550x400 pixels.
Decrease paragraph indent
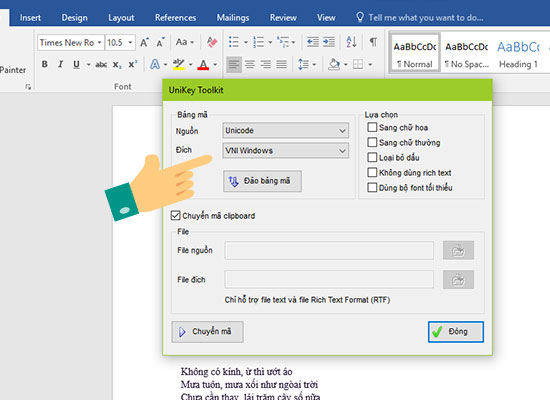[x=313, y=42]
